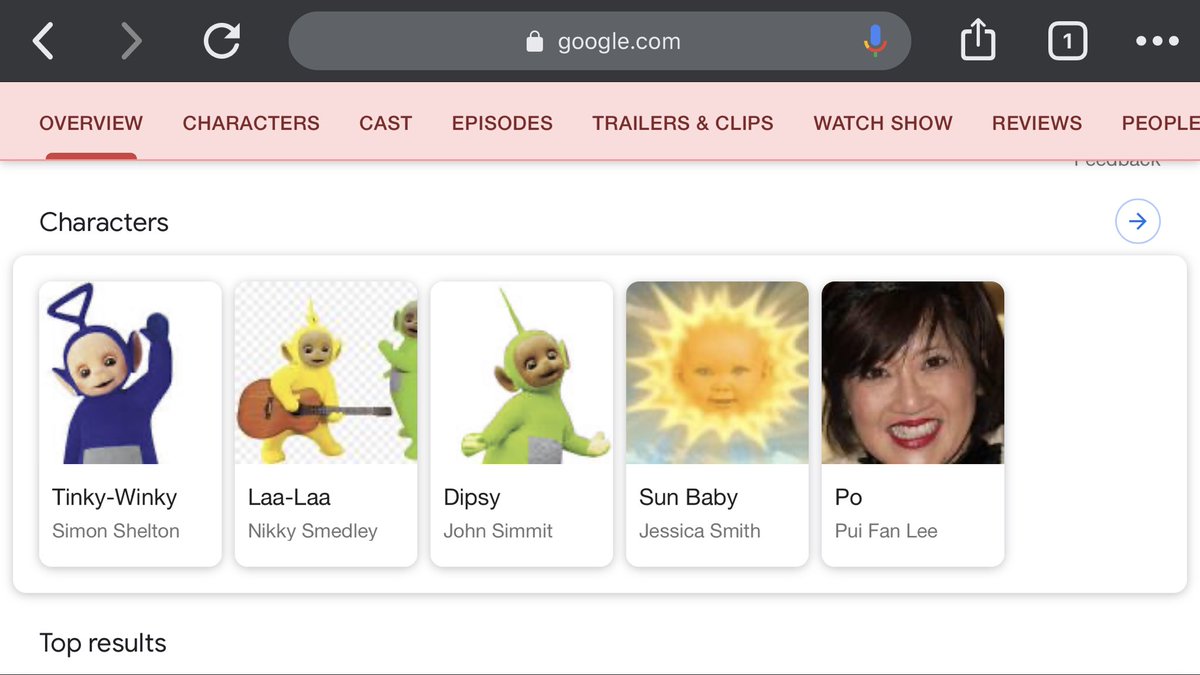Click the Po name
The width and height of the screenshot is (1200, 675).
pos(849,497)
